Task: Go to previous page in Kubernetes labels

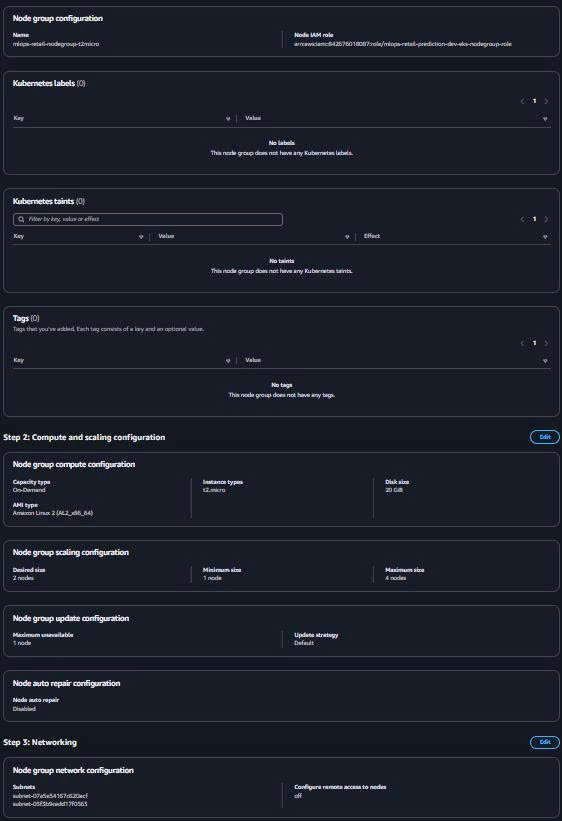Action: (522, 101)
